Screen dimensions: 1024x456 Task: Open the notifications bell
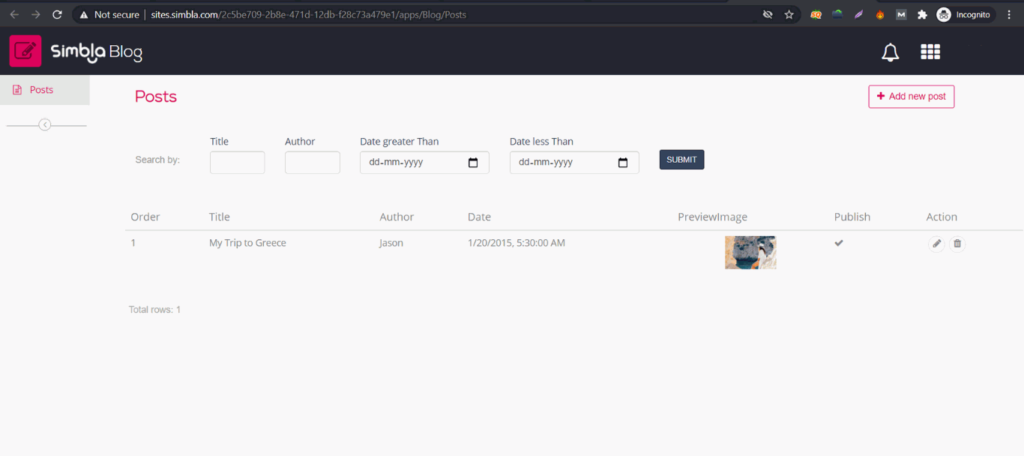point(890,53)
